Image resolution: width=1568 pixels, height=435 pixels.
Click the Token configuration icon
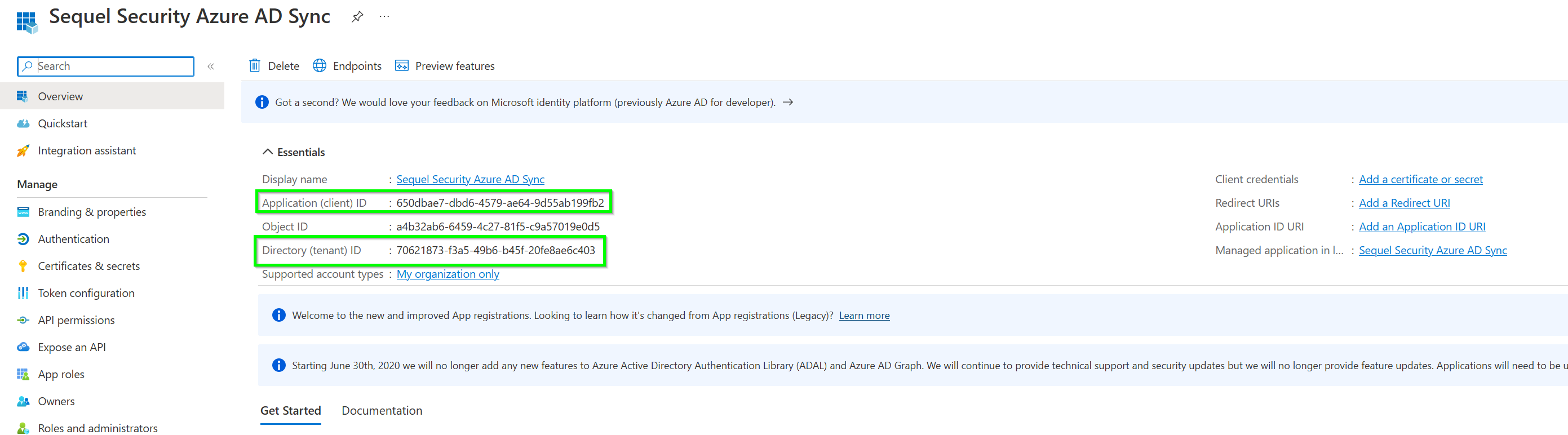click(23, 292)
